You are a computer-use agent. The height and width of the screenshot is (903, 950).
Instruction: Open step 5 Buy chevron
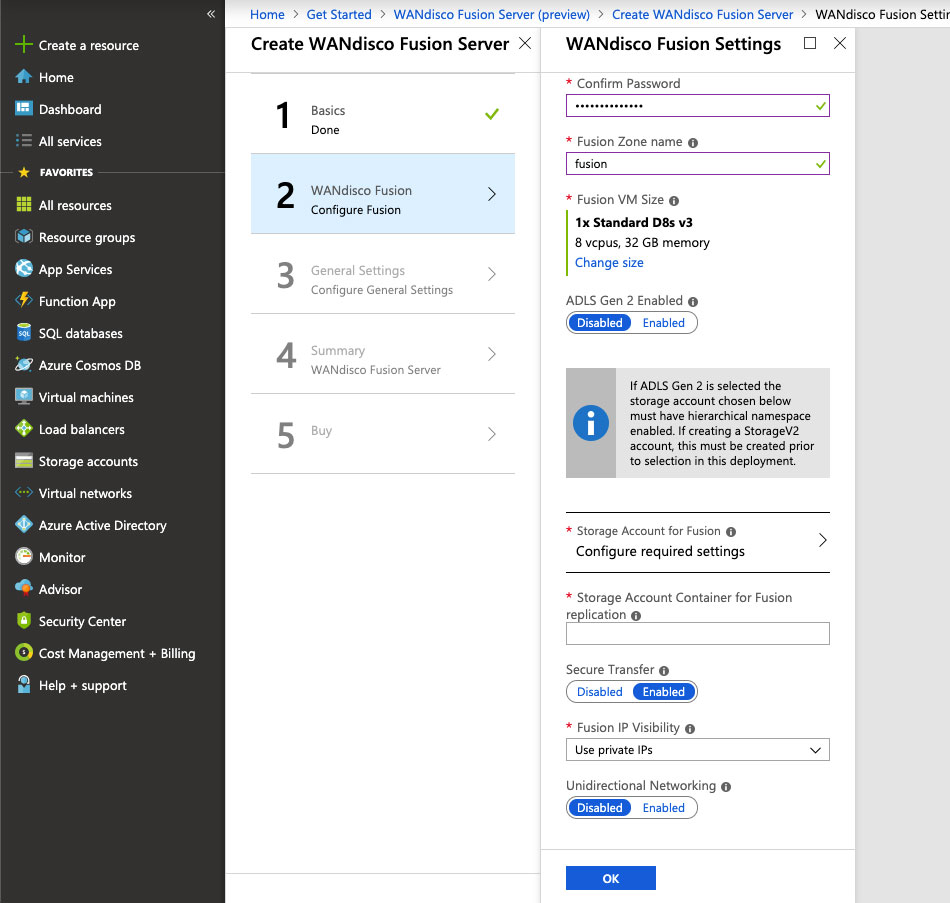[491, 434]
